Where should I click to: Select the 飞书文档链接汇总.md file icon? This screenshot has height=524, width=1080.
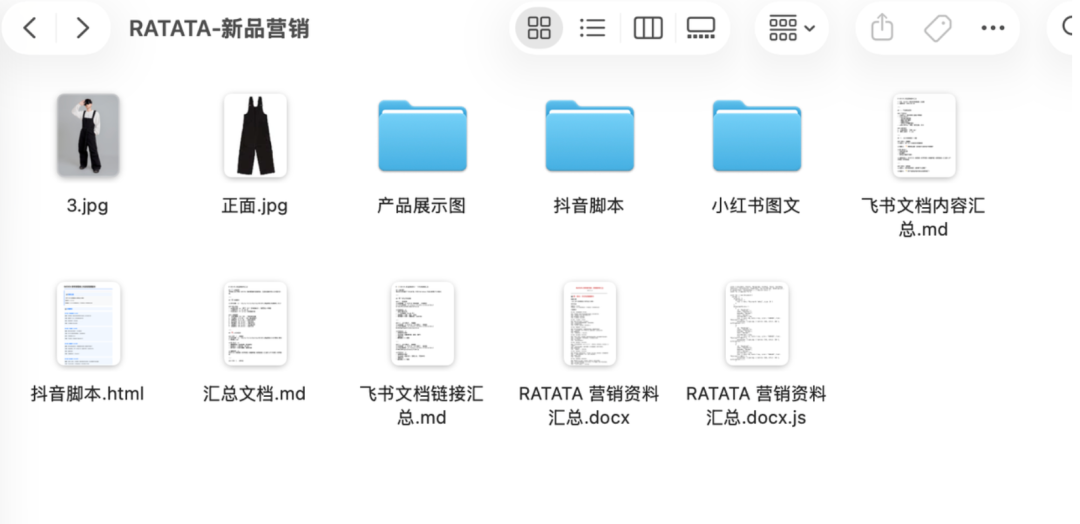422,324
